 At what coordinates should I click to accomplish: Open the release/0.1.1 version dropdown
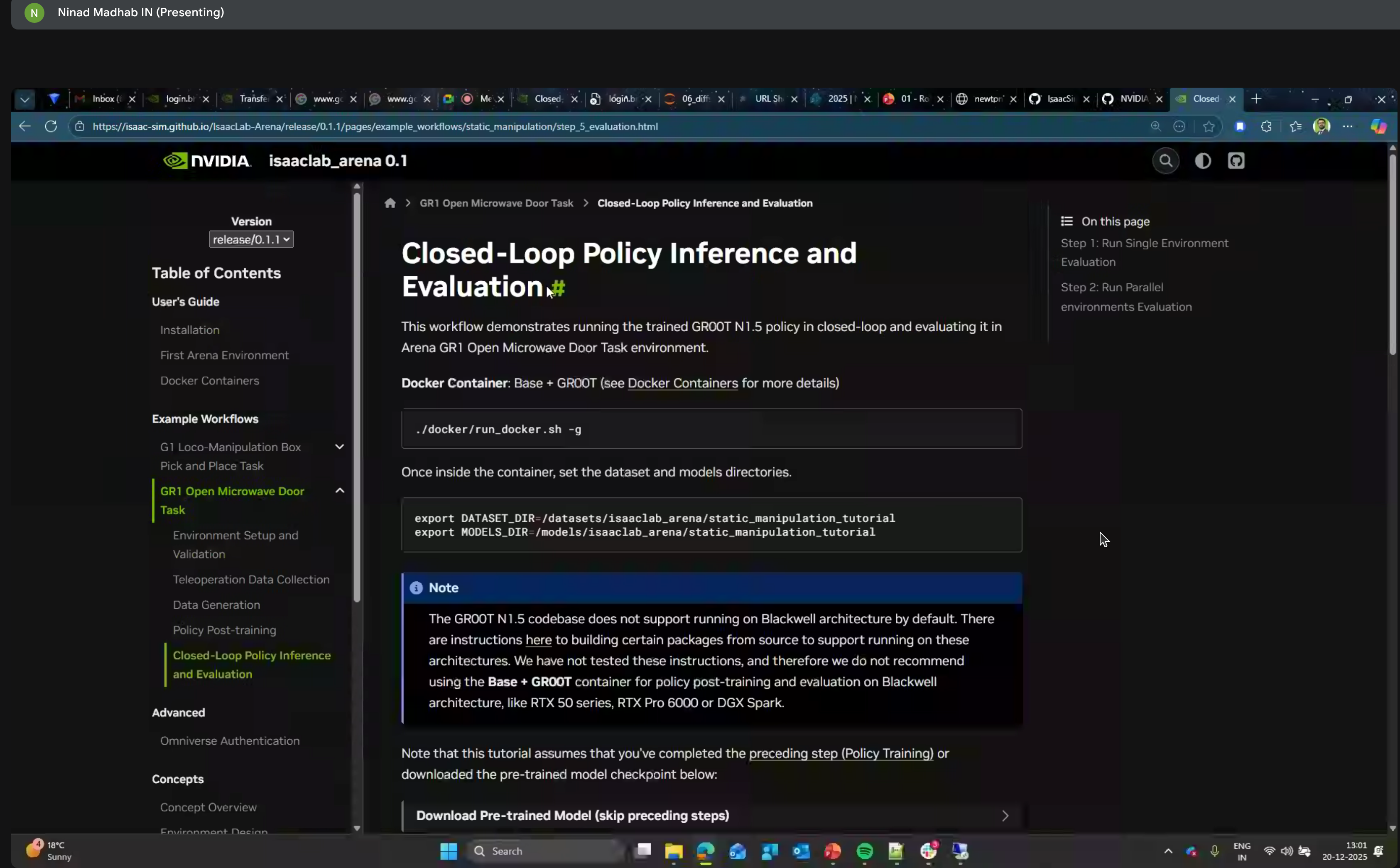pyautogui.click(x=251, y=239)
